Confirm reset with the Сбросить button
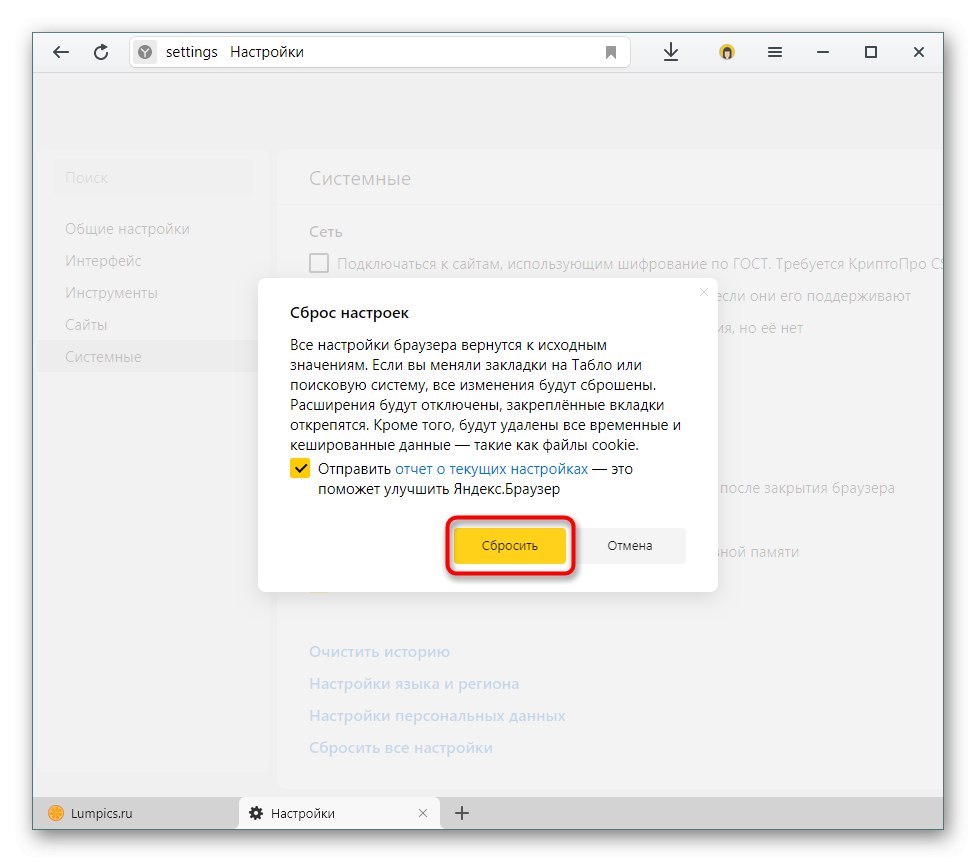The width and height of the screenshot is (976, 862). [x=509, y=546]
